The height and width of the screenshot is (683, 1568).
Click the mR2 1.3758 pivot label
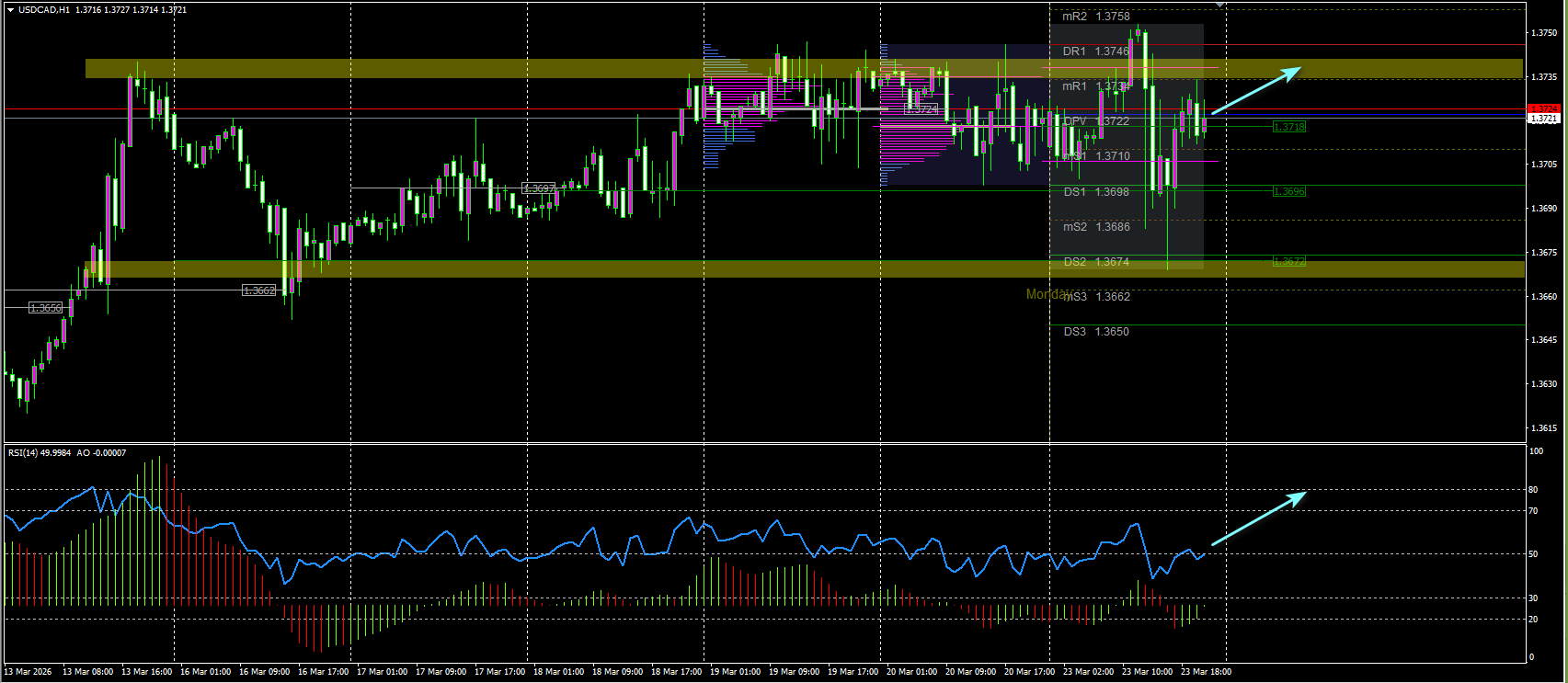1096,17
